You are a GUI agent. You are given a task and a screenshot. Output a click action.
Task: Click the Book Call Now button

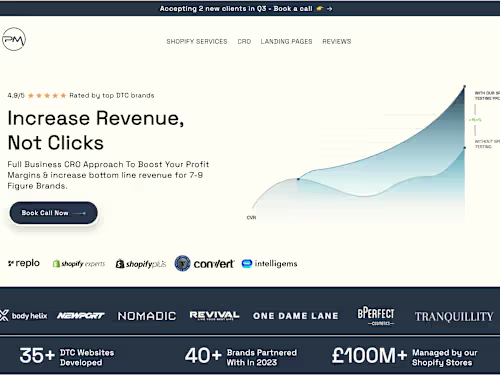pos(53,213)
